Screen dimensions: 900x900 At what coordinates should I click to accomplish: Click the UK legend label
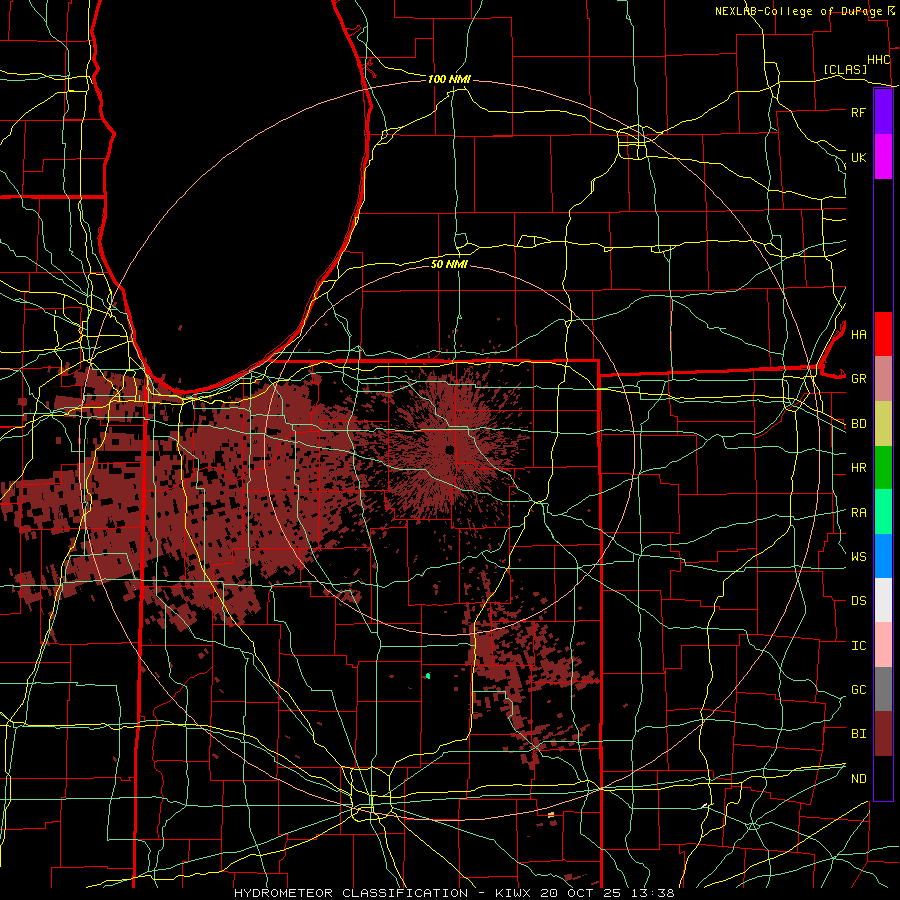pyautogui.click(x=859, y=157)
